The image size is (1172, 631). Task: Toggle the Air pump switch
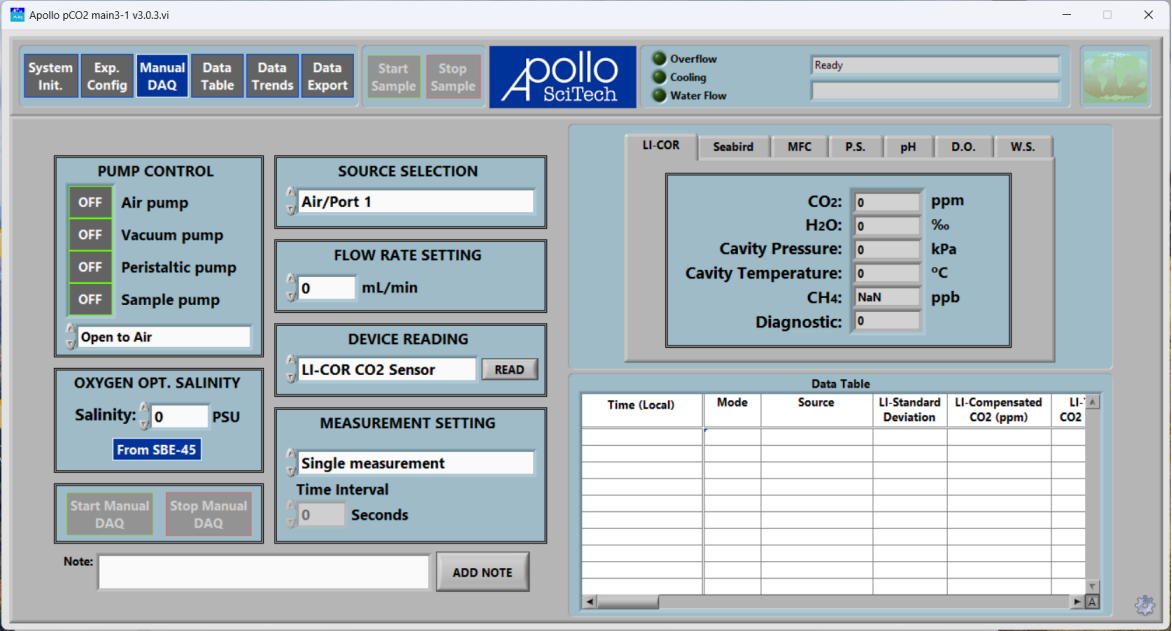pos(90,202)
